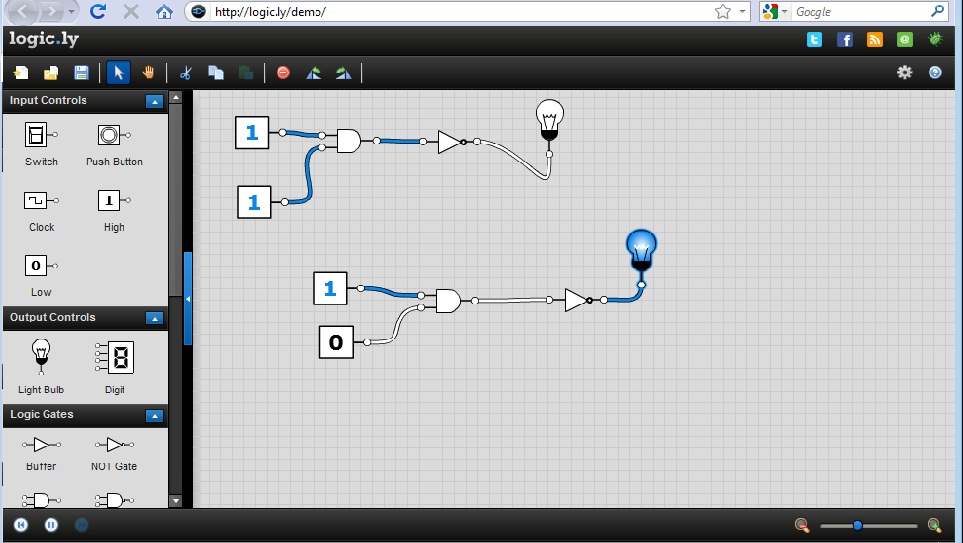
Task: Click the sidebar scroll up arrow
Action: coord(176,97)
